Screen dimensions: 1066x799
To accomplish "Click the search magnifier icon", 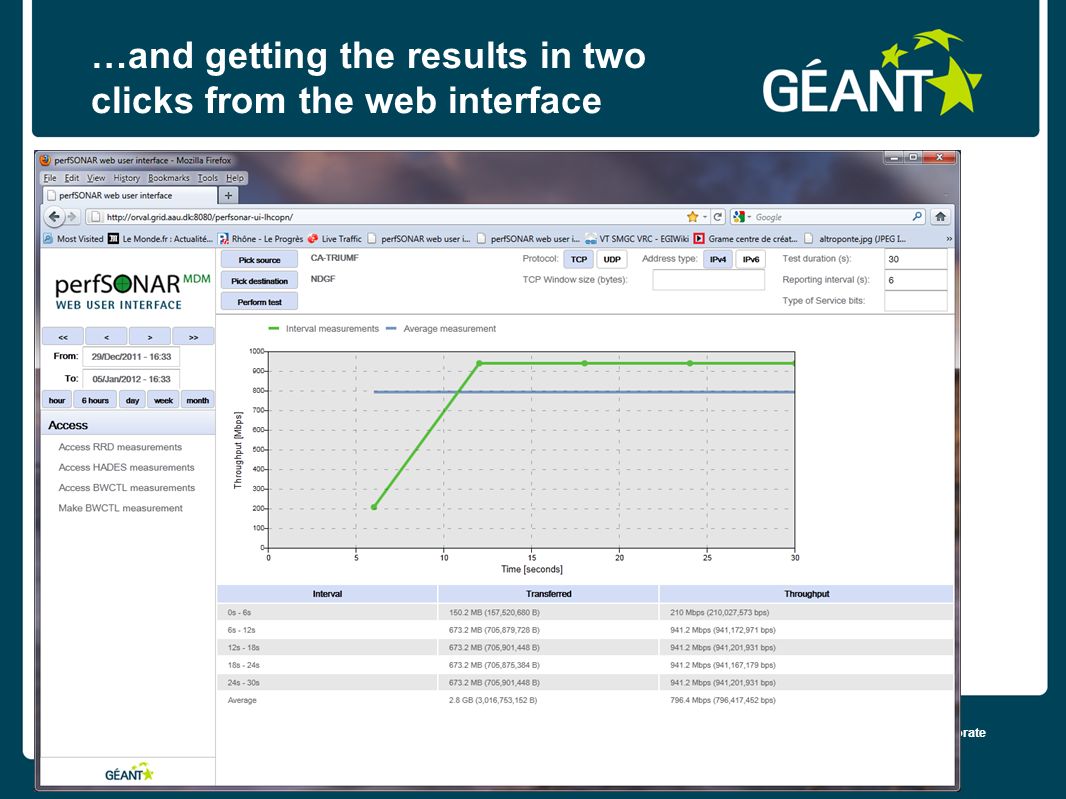I will (x=917, y=217).
